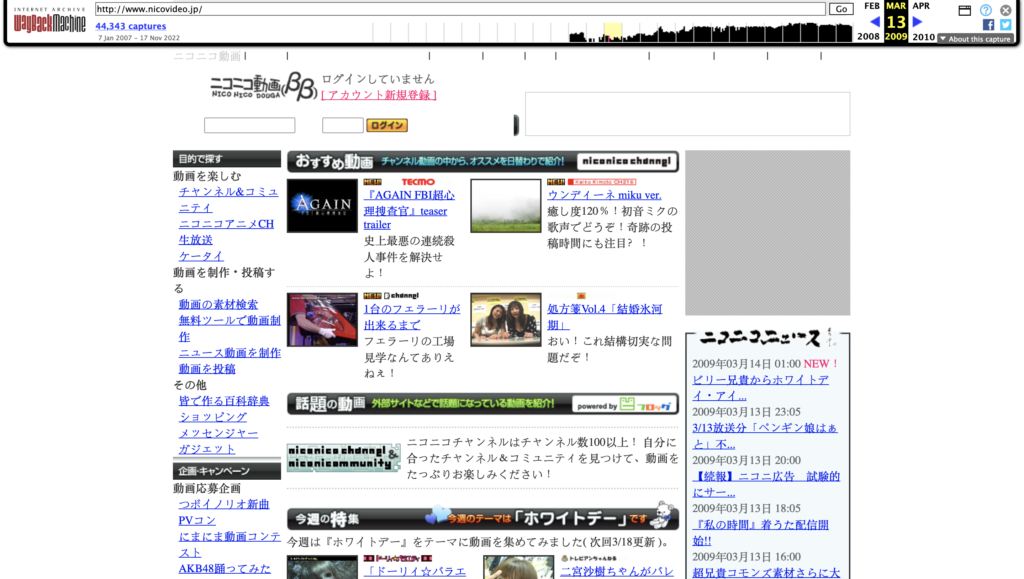Image resolution: width=1024 pixels, height=579 pixels.
Task: Open 処方箋Vol.4「結婚氷河期」link
Action: point(605,317)
